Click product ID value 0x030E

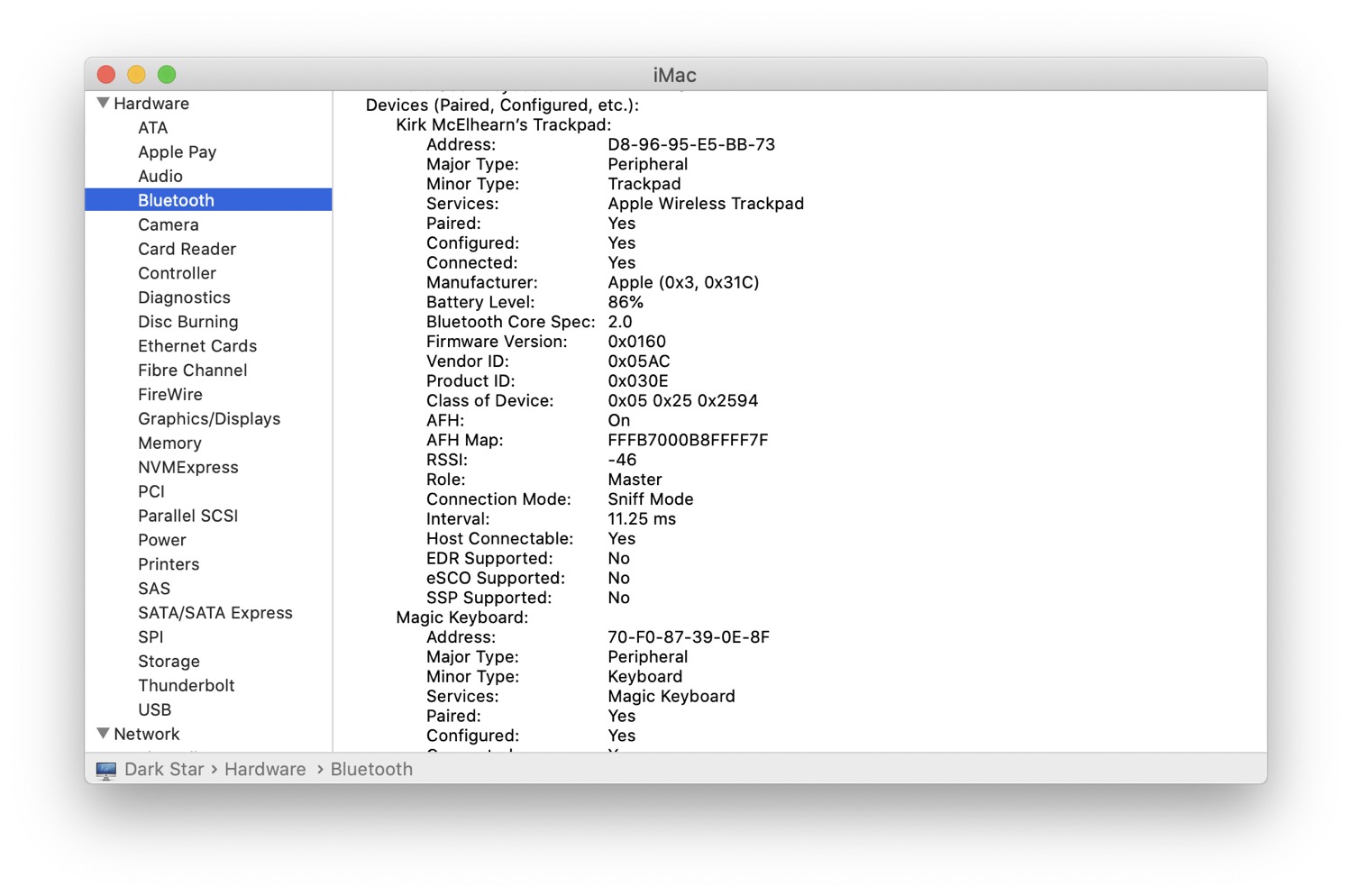click(638, 382)
